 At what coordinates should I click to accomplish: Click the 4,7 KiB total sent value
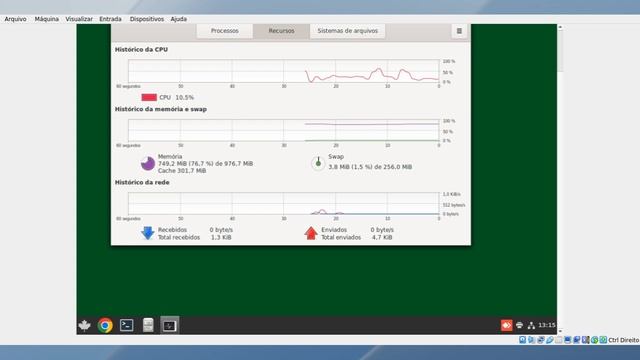click(x=382, y=237)
